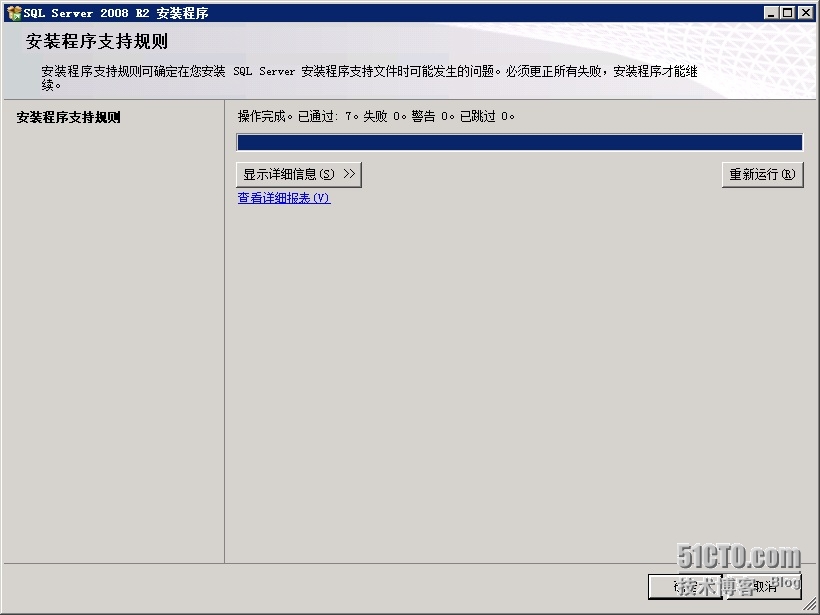
Task: Click the completed rule-check progress bar
Action: [x=519, y=142]
